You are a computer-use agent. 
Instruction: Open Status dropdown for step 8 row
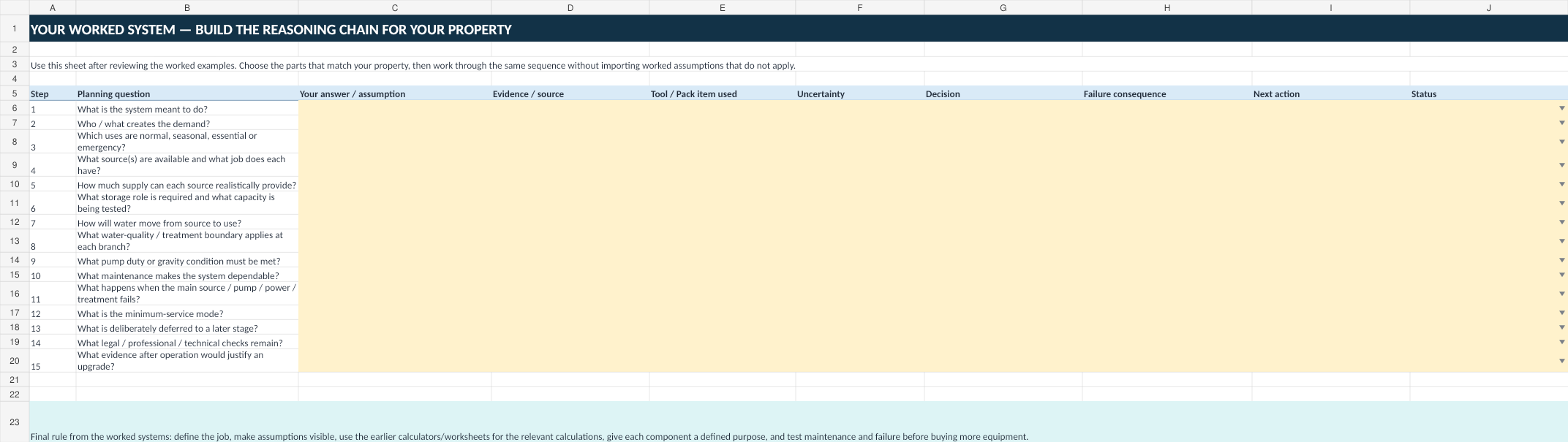(x=1561, y=241)
